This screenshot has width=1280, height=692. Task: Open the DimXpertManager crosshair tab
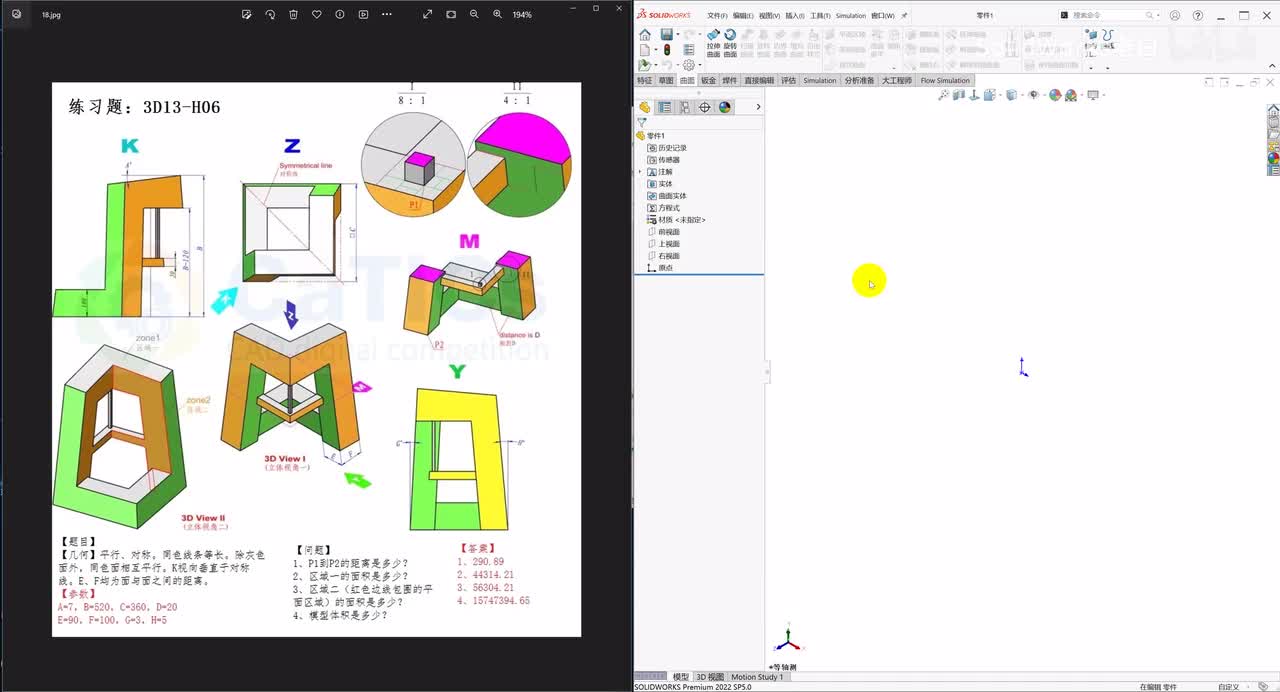pyautogui.click(x=704, y=107)
